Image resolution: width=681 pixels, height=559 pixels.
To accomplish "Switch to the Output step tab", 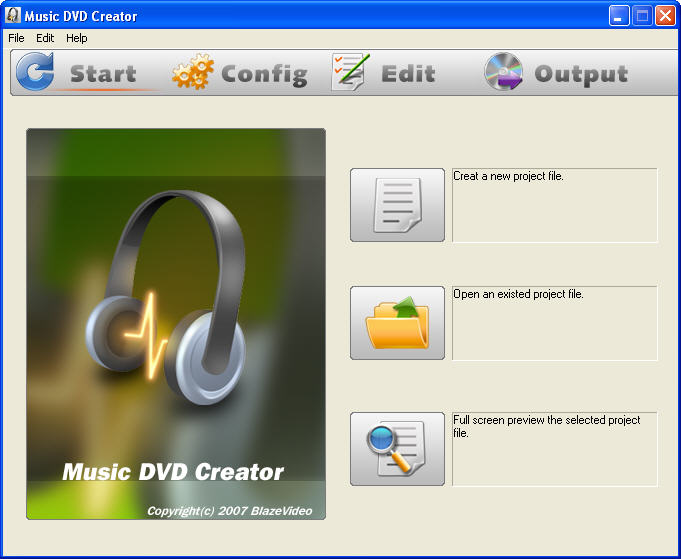I will coord(581,74).
